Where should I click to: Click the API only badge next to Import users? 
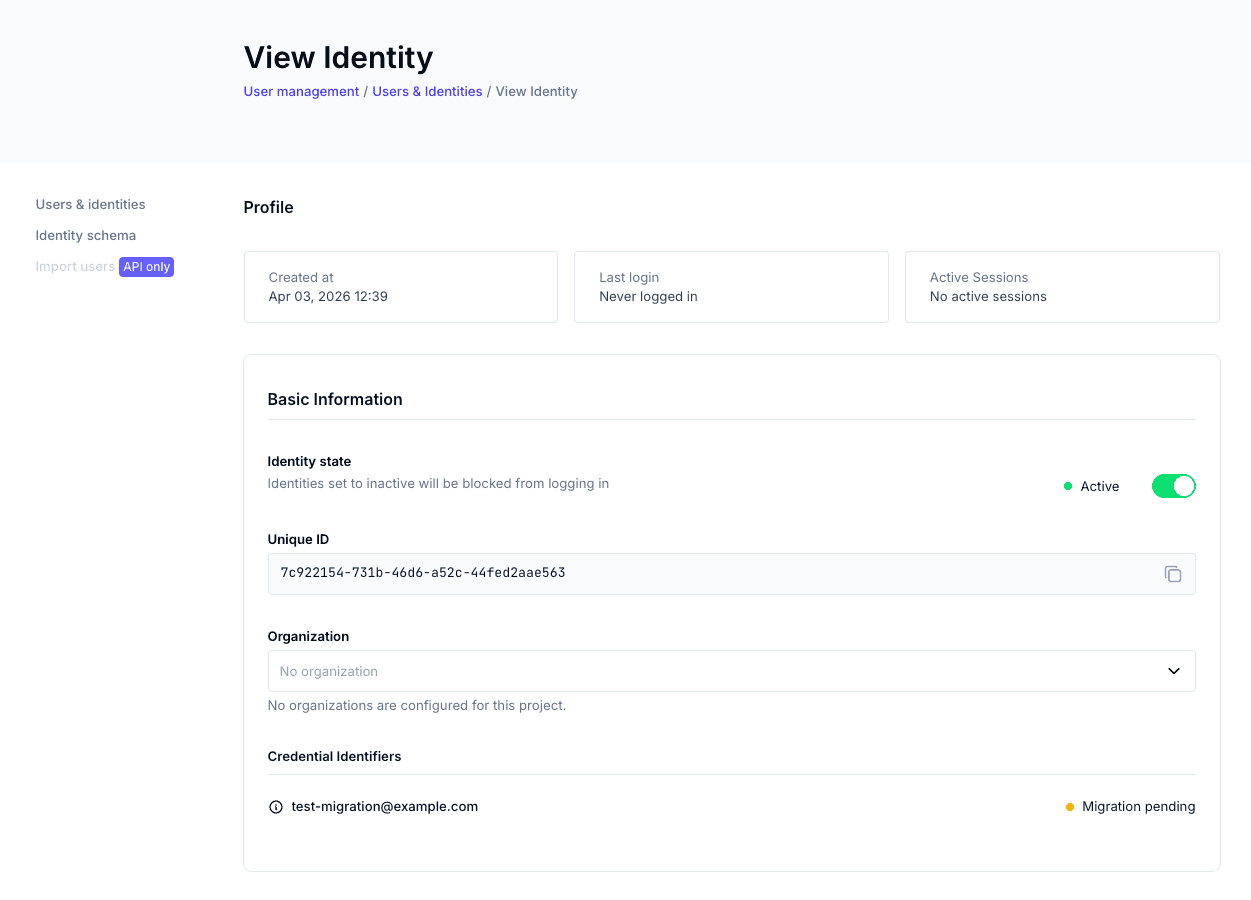pyautogui.click(x=146, y=267)
